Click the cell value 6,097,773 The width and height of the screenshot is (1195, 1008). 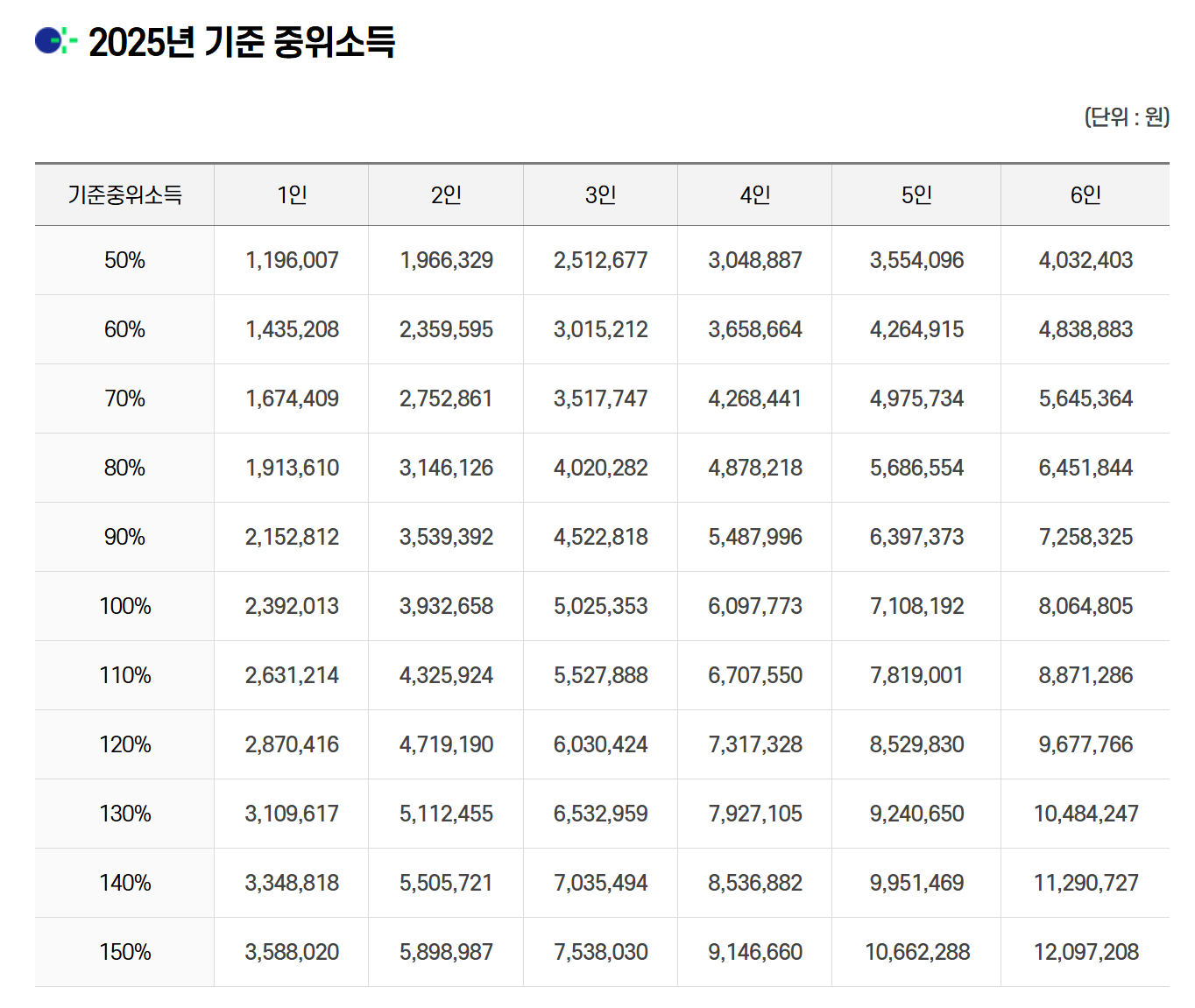tap(755, 606)
